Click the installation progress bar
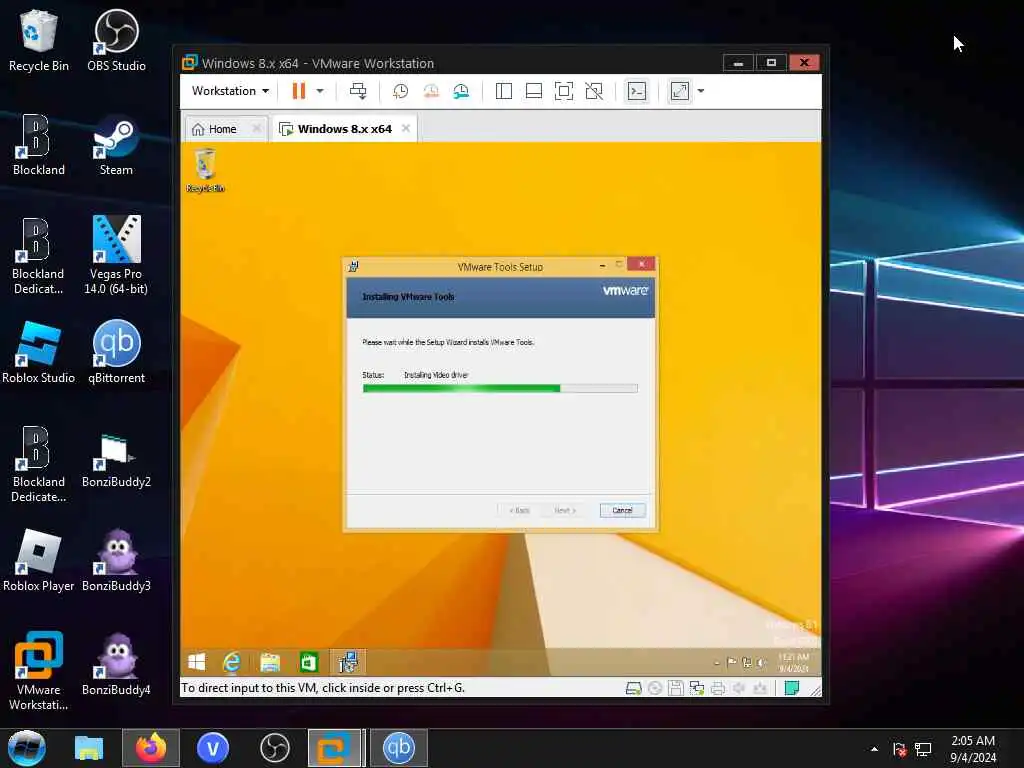Image resolution: width=1024 pixels, height=768 pixels. 500,389
